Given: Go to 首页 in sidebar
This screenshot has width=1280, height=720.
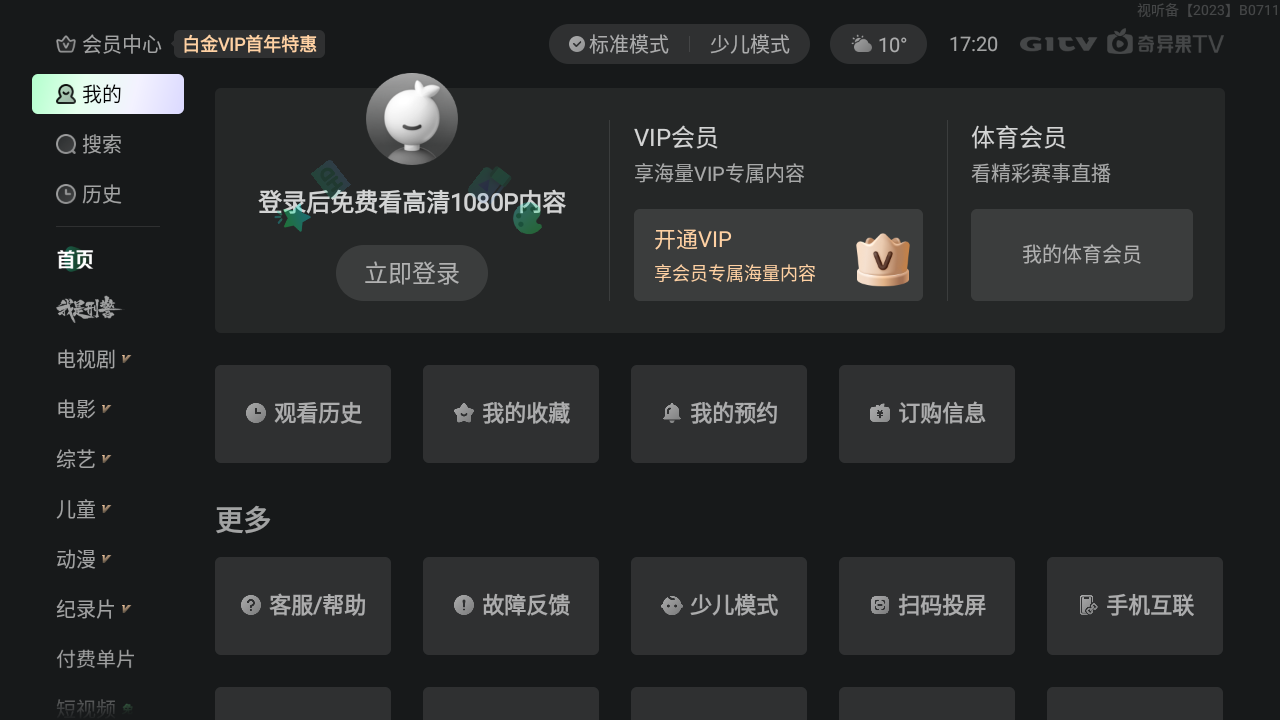Looking at the screenshot, I should 75,259.
